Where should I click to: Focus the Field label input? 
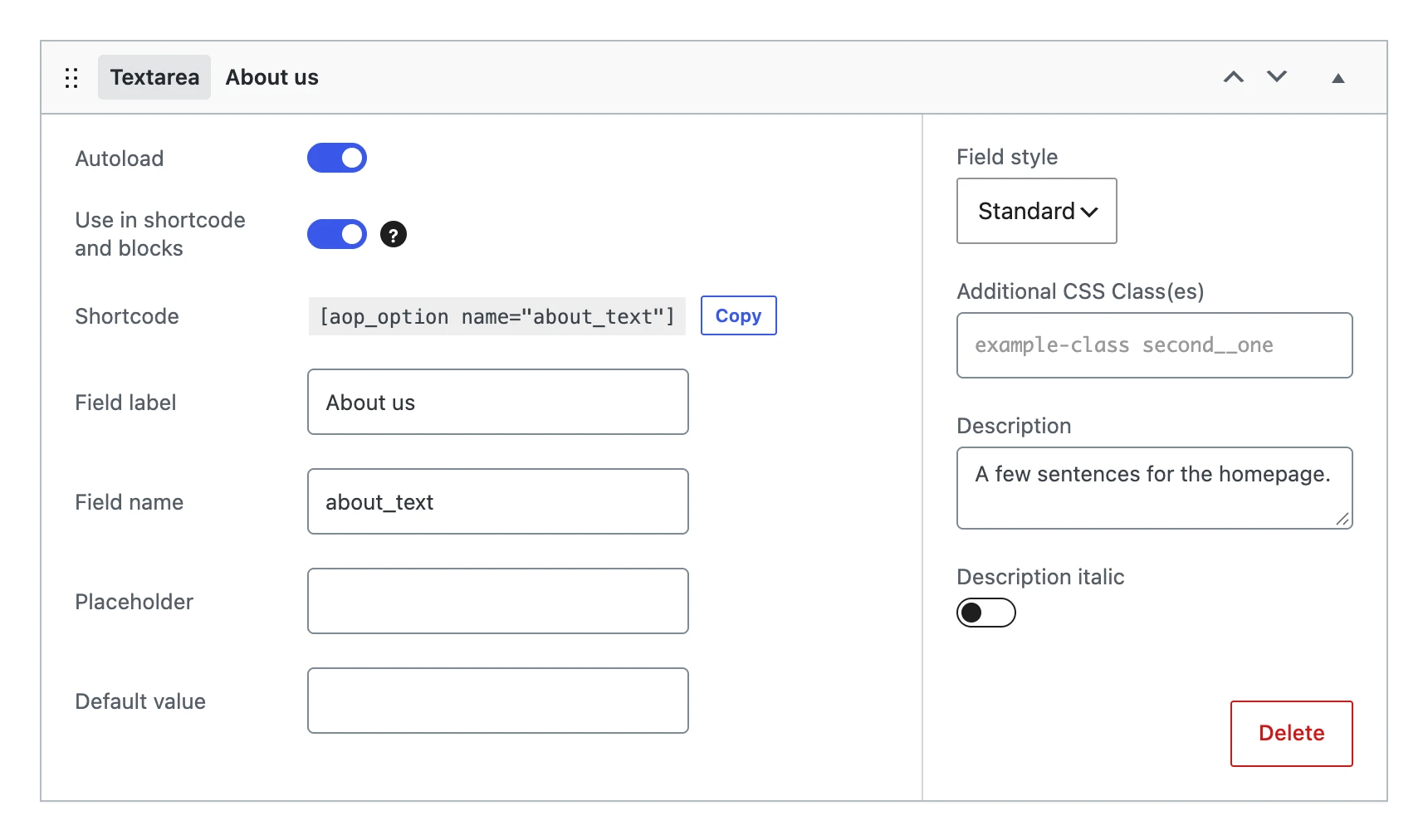point(498,402)
